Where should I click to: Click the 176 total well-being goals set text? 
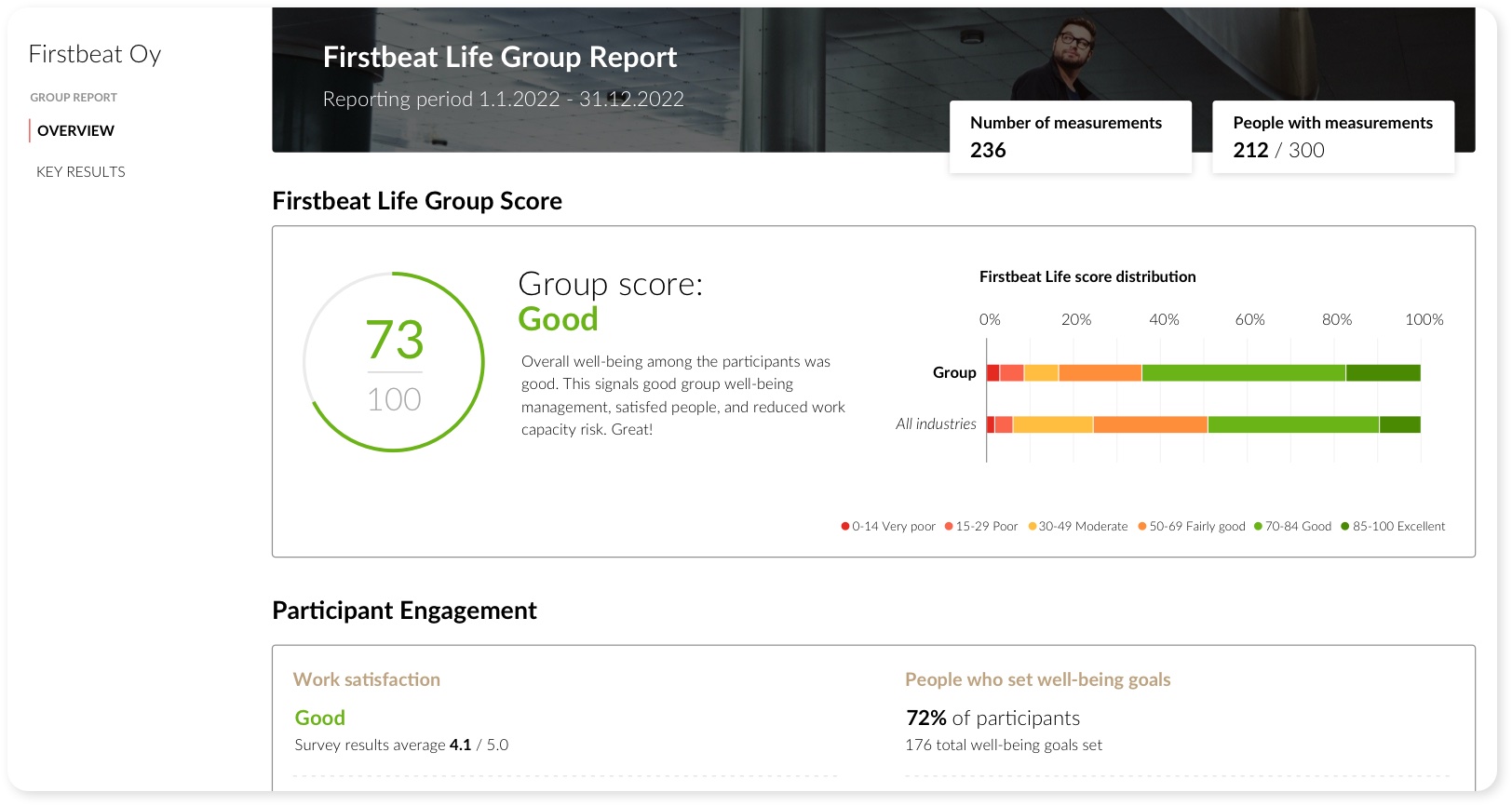[1004, 745]
